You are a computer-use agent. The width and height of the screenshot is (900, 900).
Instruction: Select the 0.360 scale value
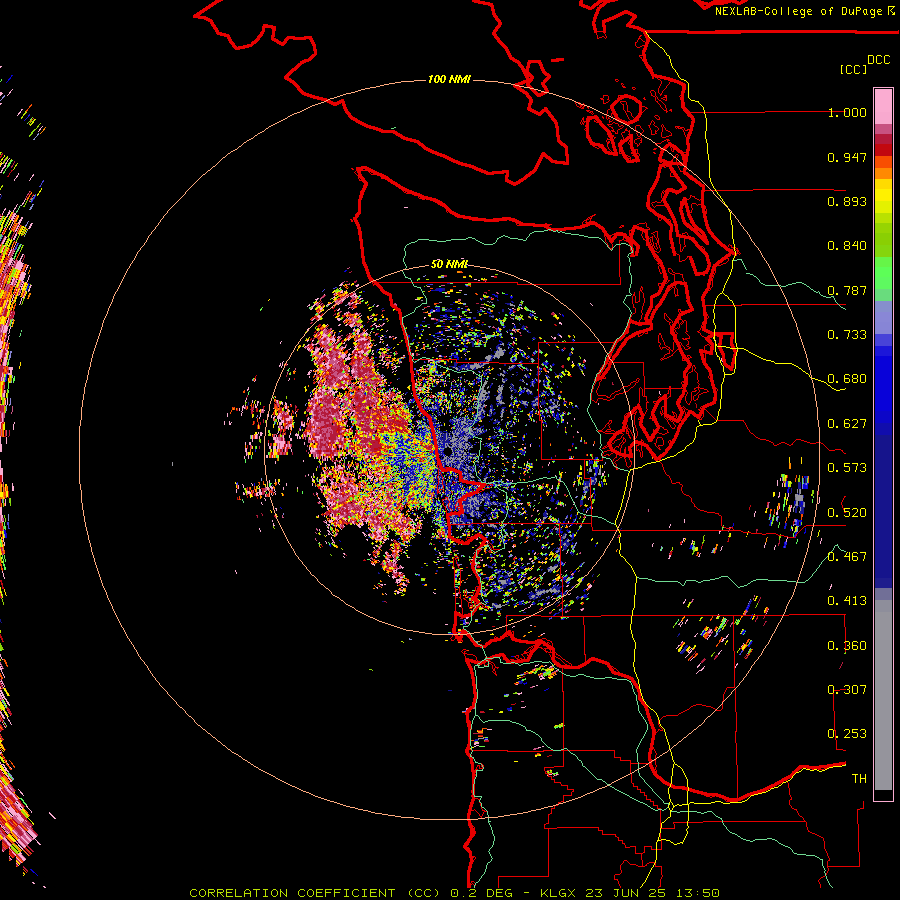click(x=847, y=646)
